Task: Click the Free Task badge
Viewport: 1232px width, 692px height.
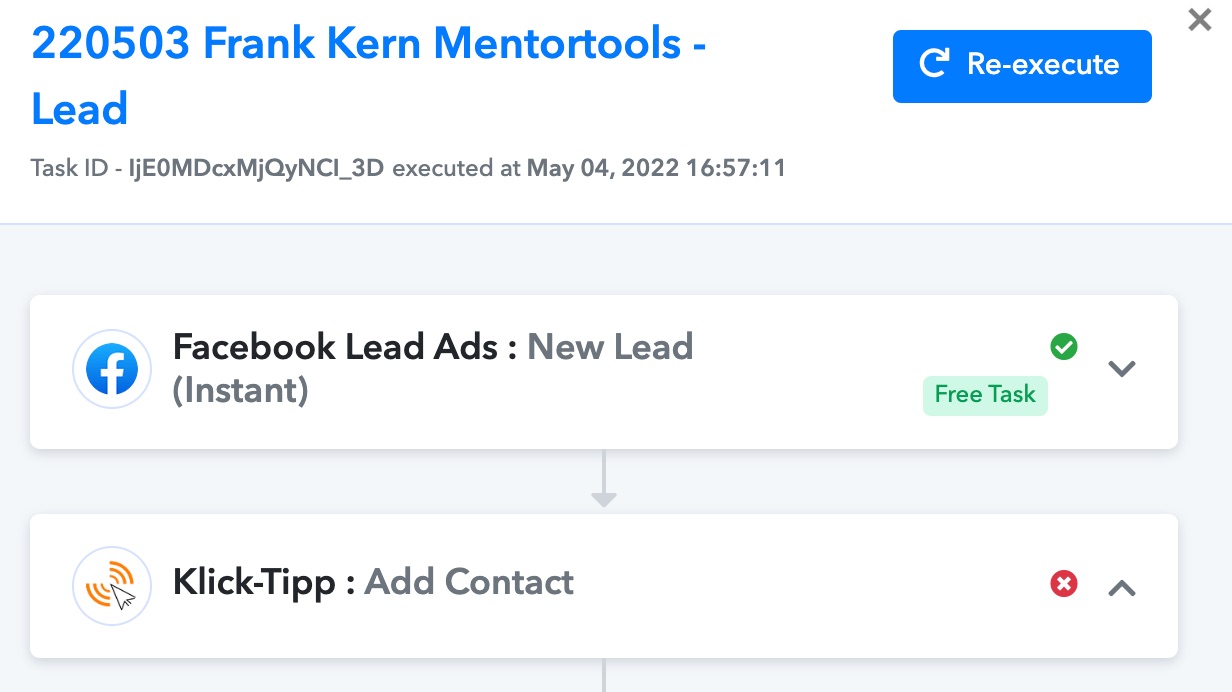Action: click(985, 395)
